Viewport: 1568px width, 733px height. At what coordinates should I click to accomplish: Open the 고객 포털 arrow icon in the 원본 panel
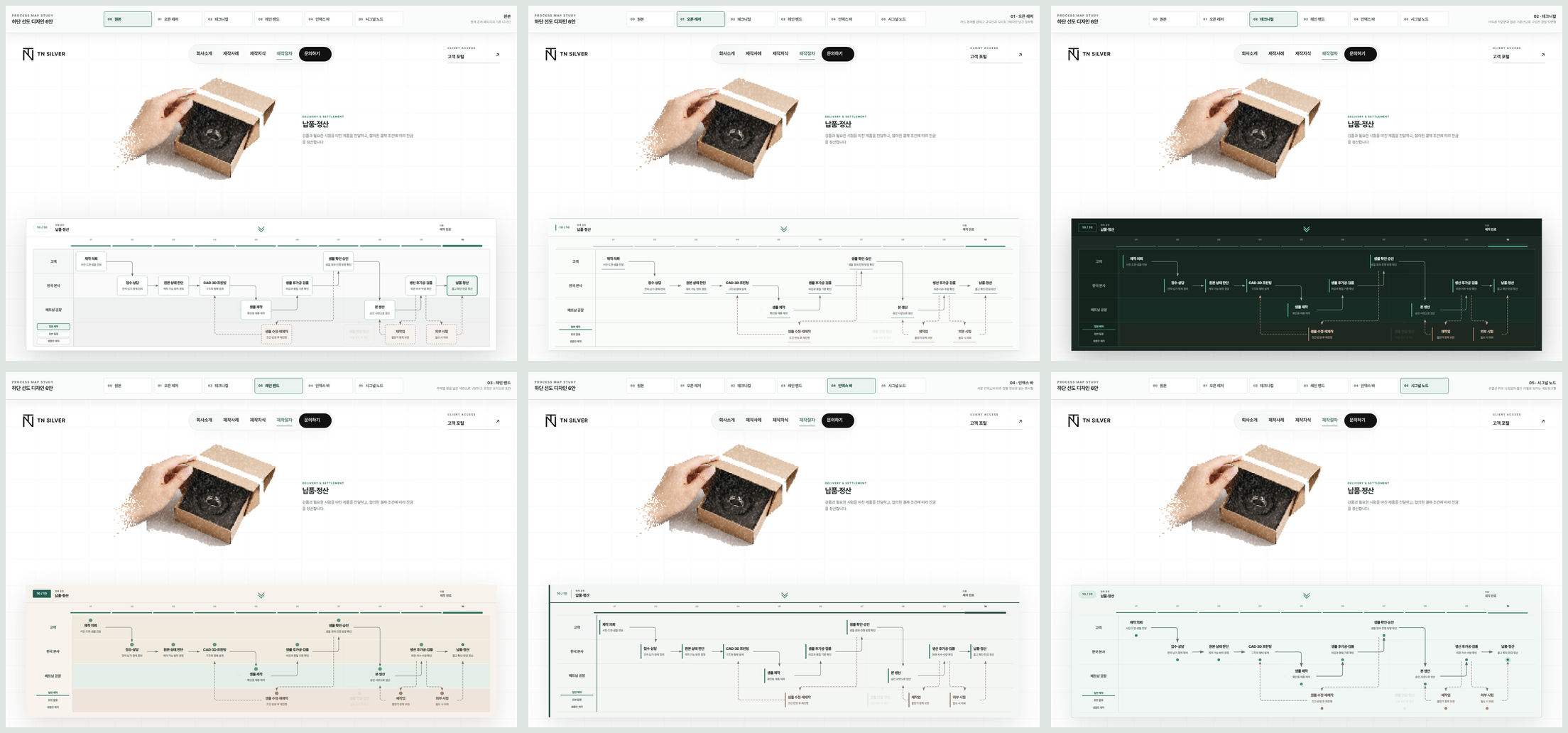(497, 55)
